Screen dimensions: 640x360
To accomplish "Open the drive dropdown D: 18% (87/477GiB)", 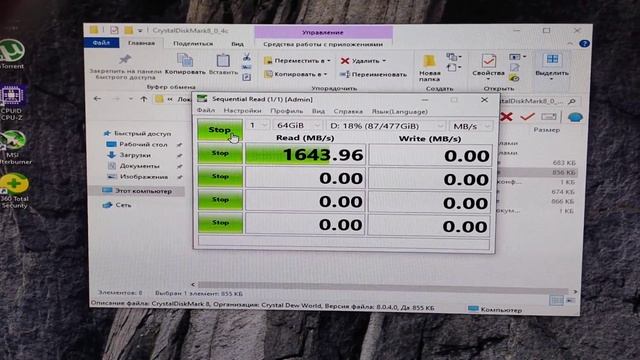I will pos(386,126).
